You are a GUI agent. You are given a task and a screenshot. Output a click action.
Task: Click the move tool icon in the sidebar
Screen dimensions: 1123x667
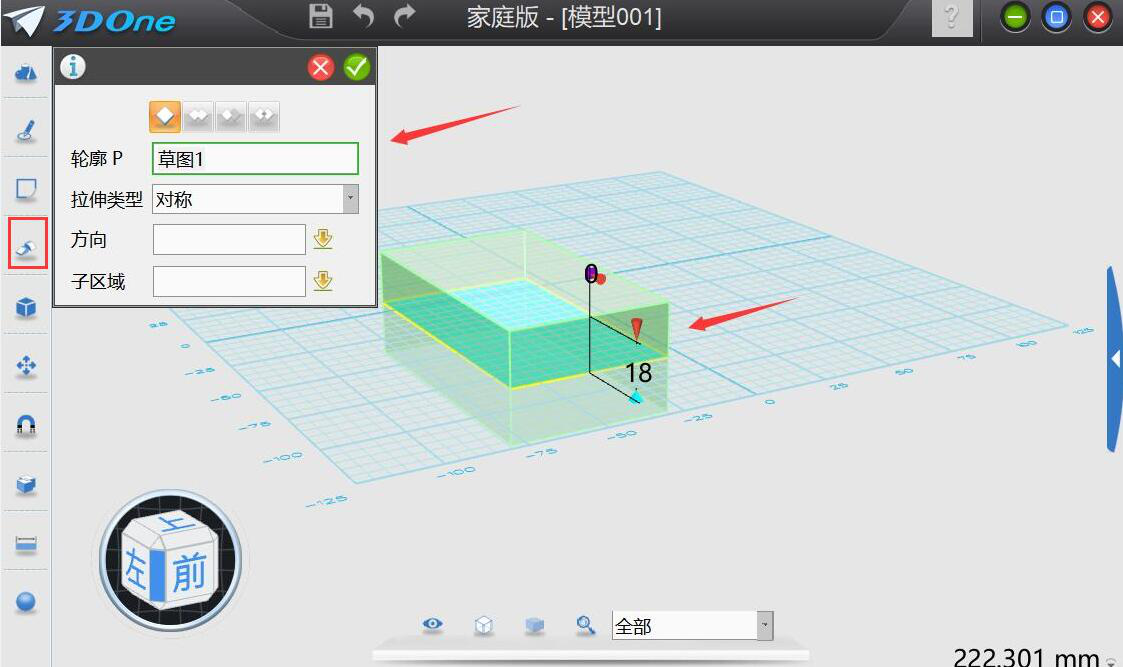[25, 363]
